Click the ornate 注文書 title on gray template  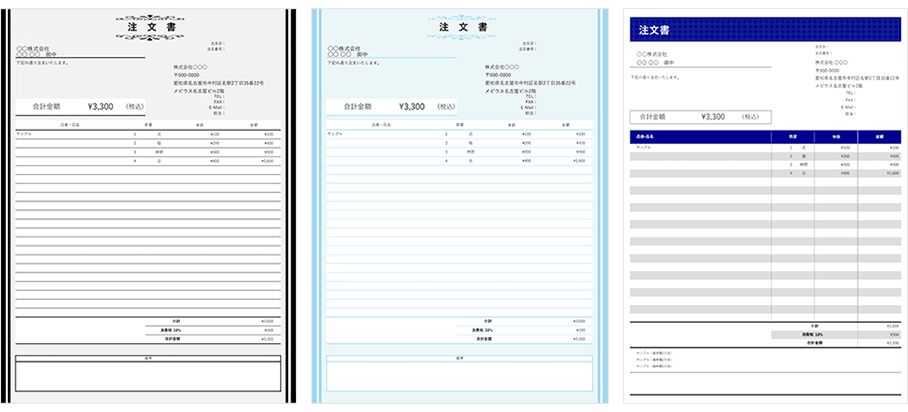tap(148, 27)
